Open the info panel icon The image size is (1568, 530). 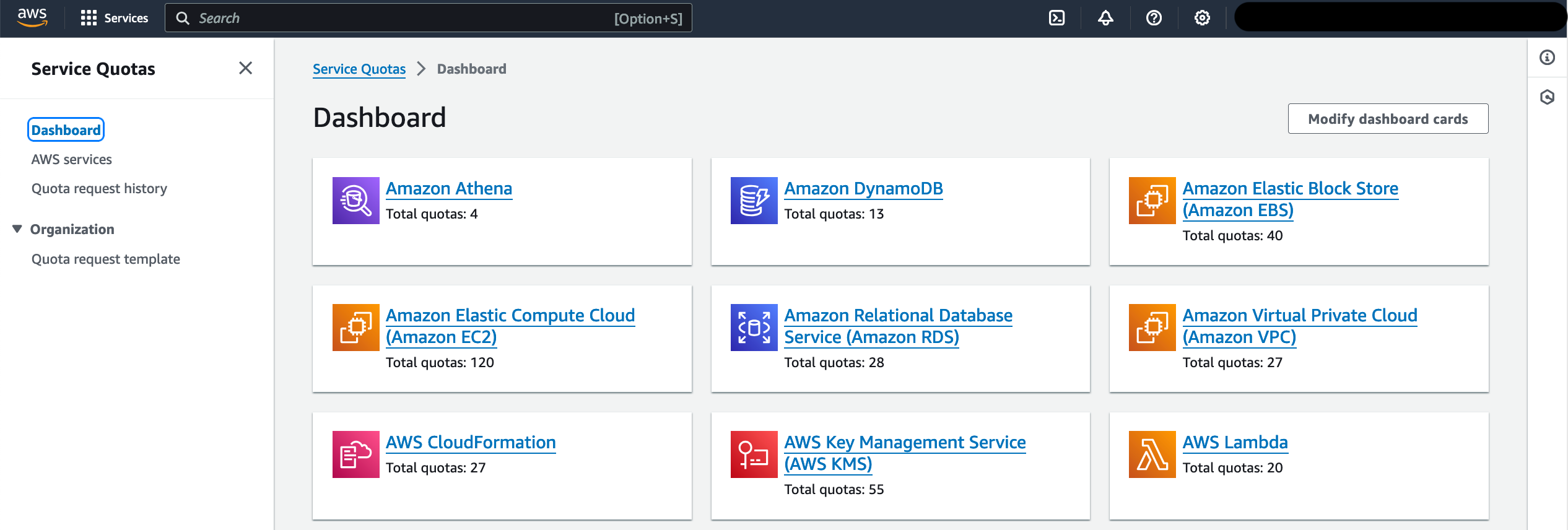click(x=1547, y=58)
